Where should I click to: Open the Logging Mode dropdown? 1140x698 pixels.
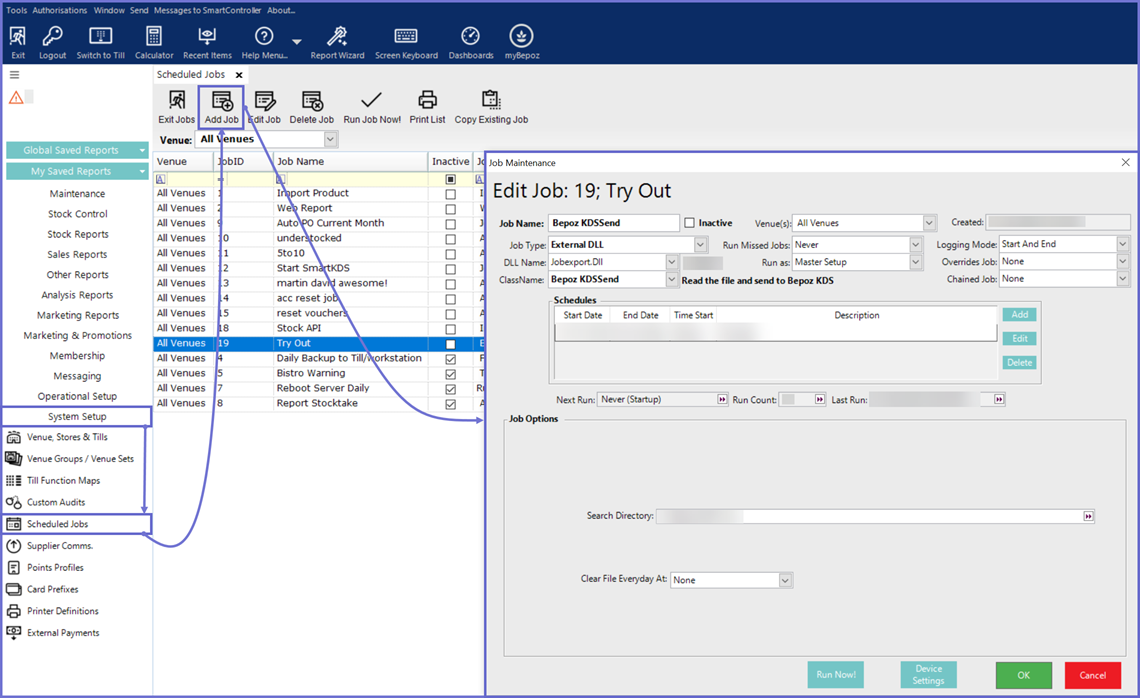(1122, 244)
